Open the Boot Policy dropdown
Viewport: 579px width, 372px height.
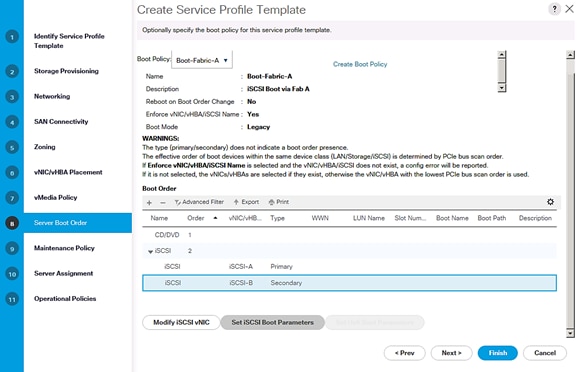(202, 60)
